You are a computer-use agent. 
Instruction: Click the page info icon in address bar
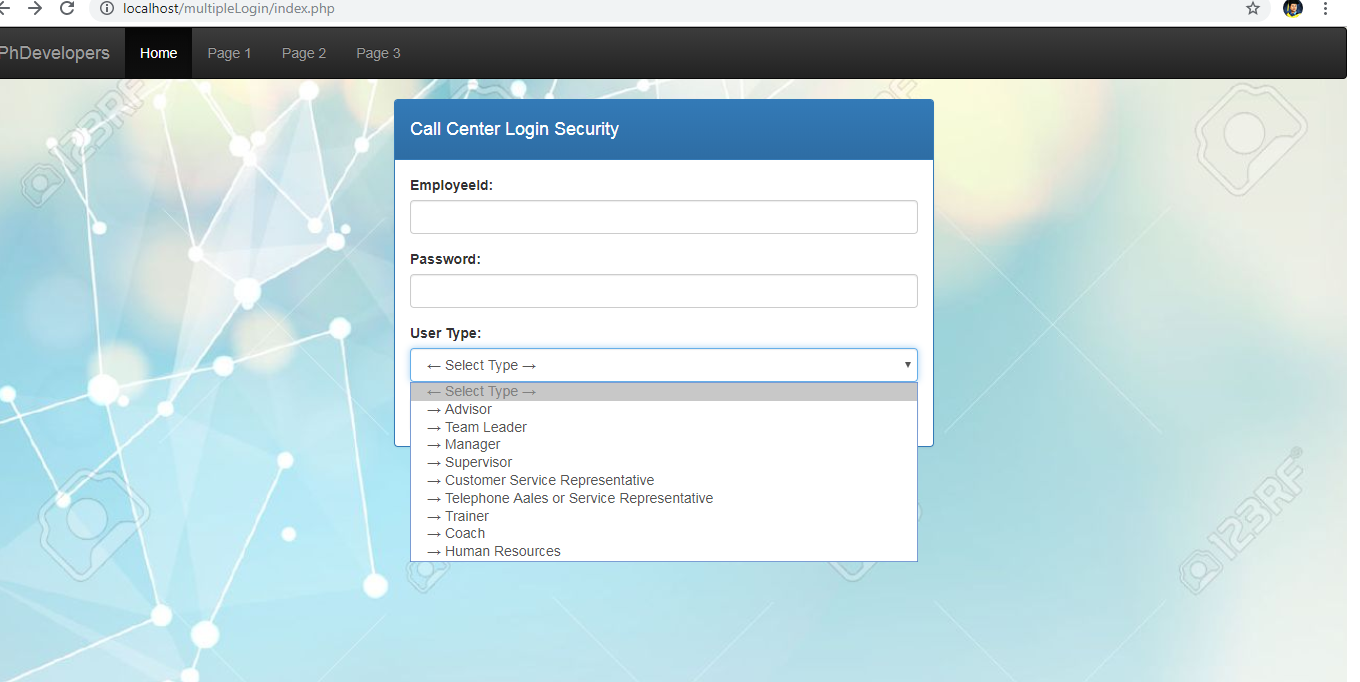(x=105, y=9)
